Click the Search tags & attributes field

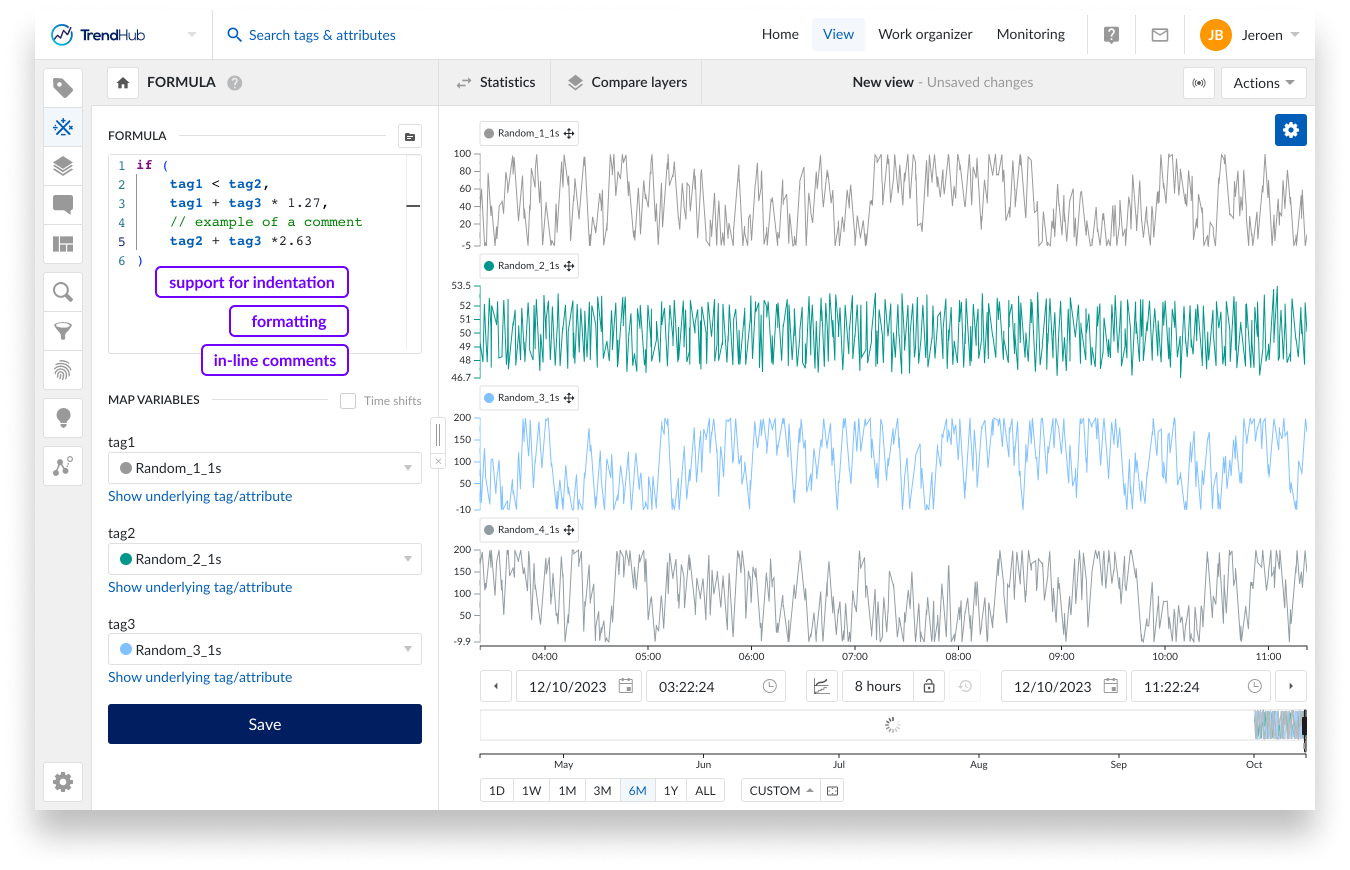tap(321, 35)
